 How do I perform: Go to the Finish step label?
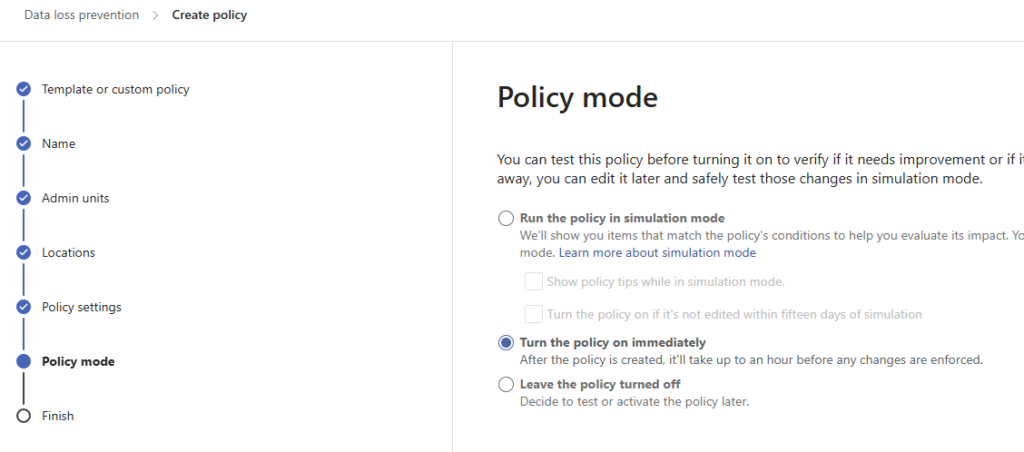(57, 416)
